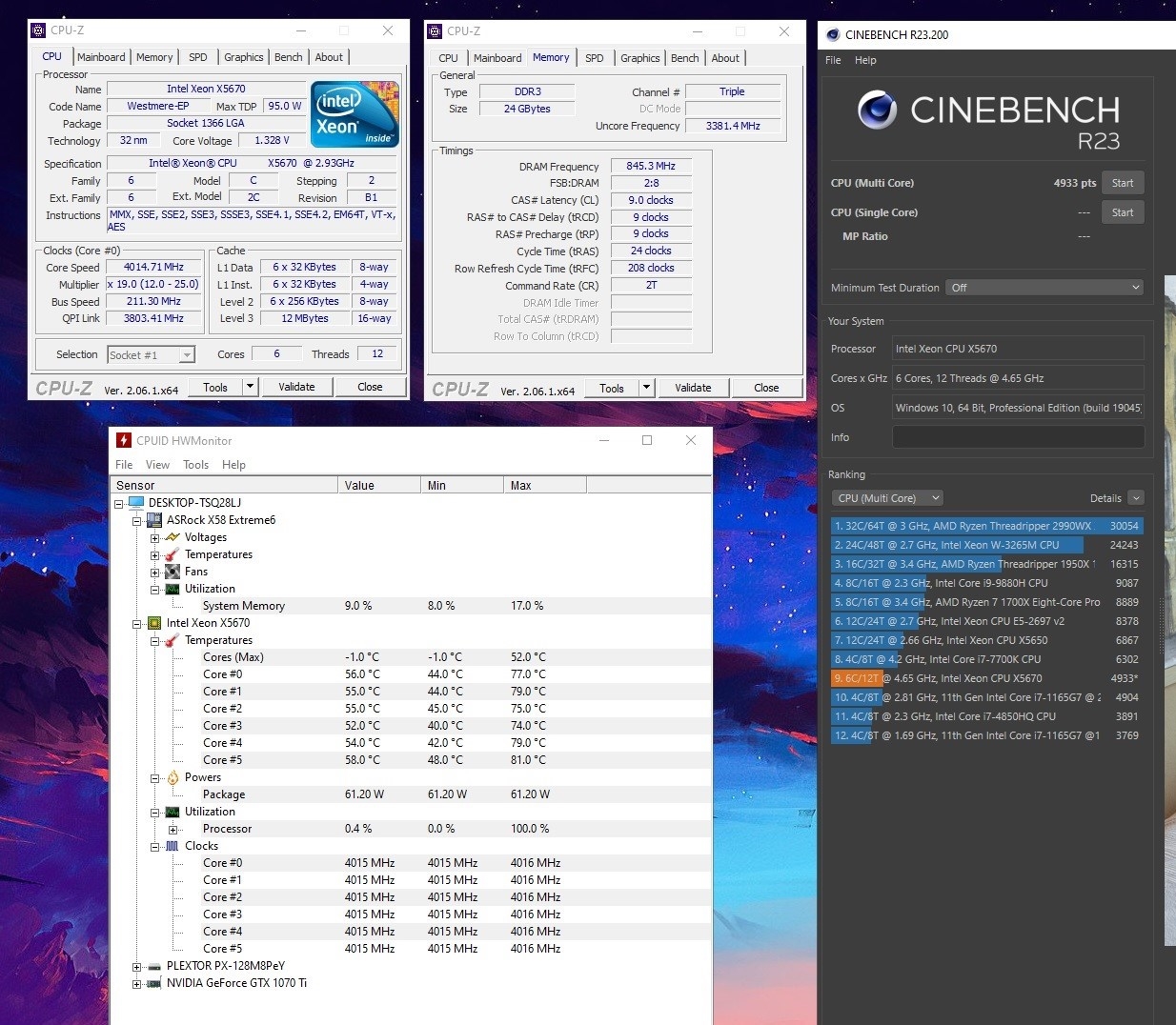
Task: Click the Voltages lightning icon in HWMonitor
Action: pos(172,537)
